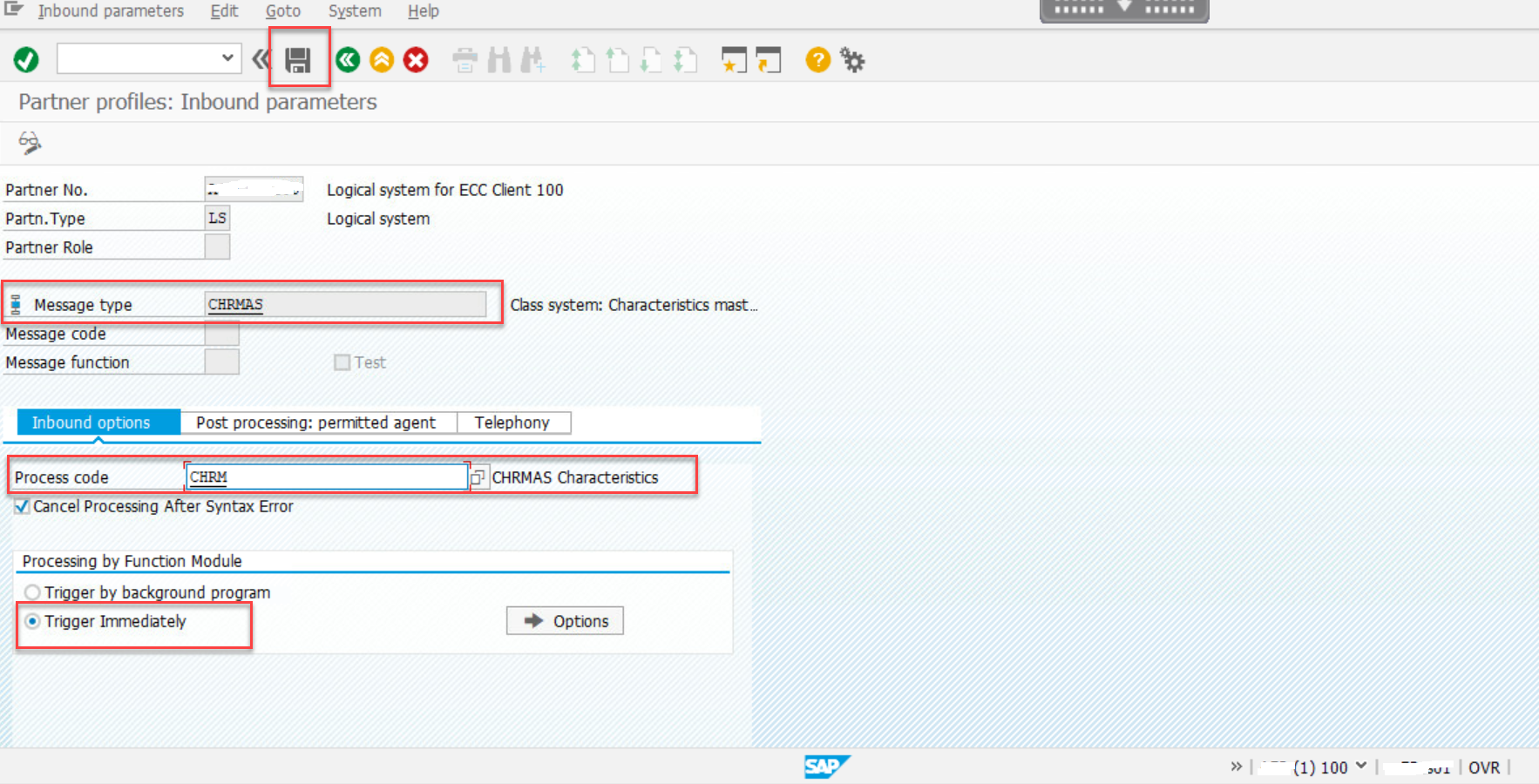The image size is (1539, 784).
Task: Toggle the Test checkbox
Action: point(342,362)
